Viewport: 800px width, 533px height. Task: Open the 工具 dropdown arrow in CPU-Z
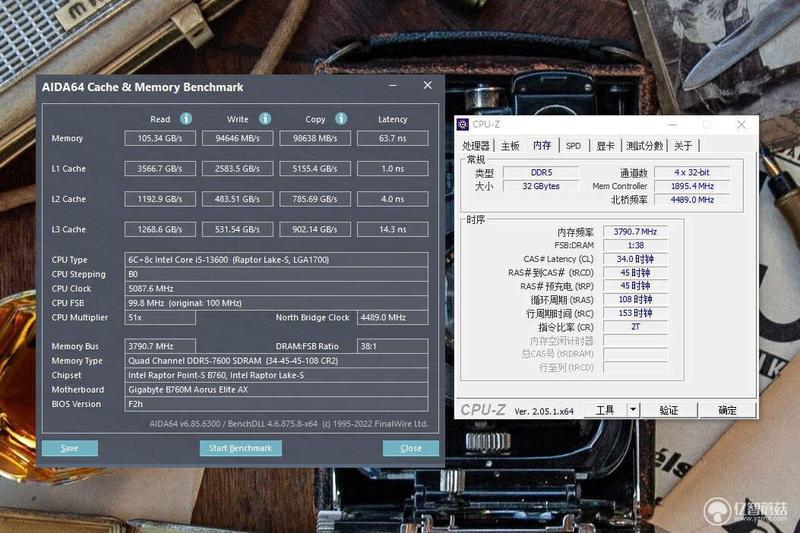pyautogui.click(x=633, y=410)
